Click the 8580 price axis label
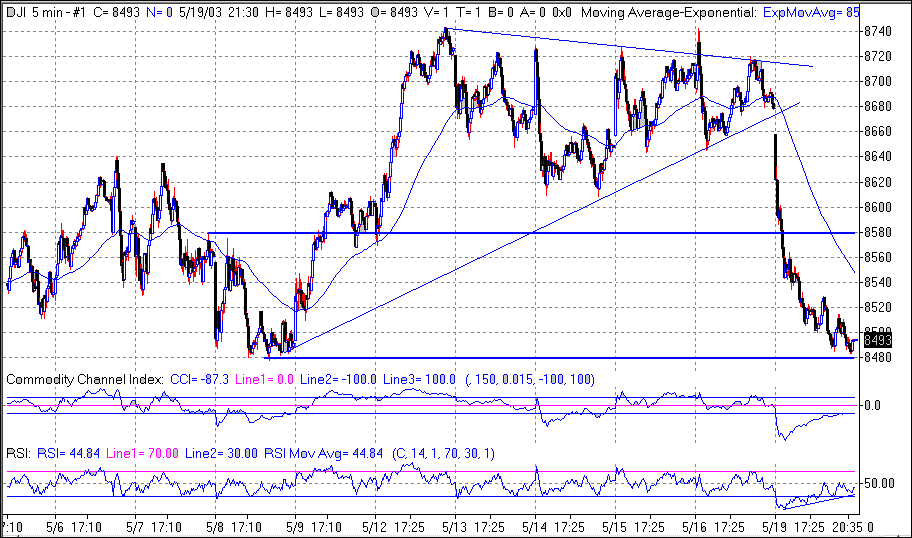This screenshot has width=912, height=538. [878, 232]
